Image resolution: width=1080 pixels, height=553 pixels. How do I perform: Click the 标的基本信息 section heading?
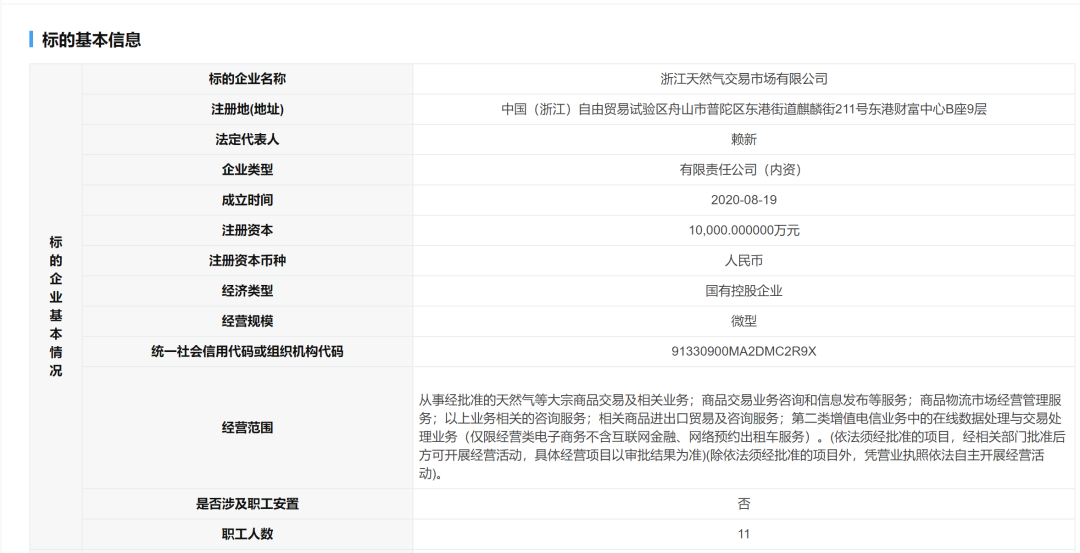pyautogui.click(x=91, y=40)
